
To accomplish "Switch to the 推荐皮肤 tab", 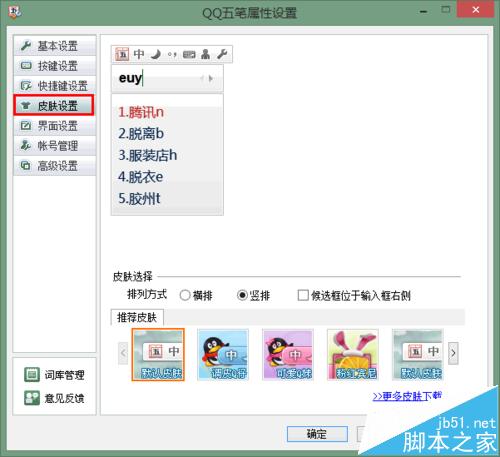I will click(x=137, y=317).
